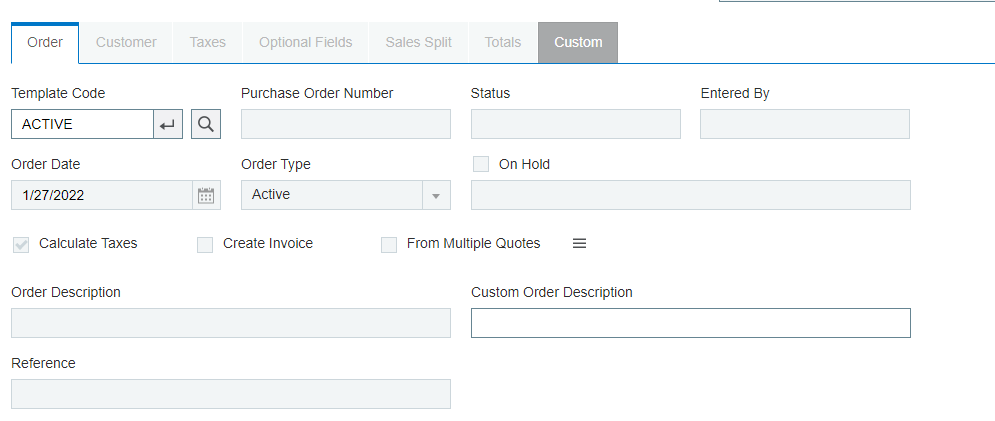This screenshot has width=995, height=421.
Task: Toggle the On Hold checkbox
Action: [481, 164]
